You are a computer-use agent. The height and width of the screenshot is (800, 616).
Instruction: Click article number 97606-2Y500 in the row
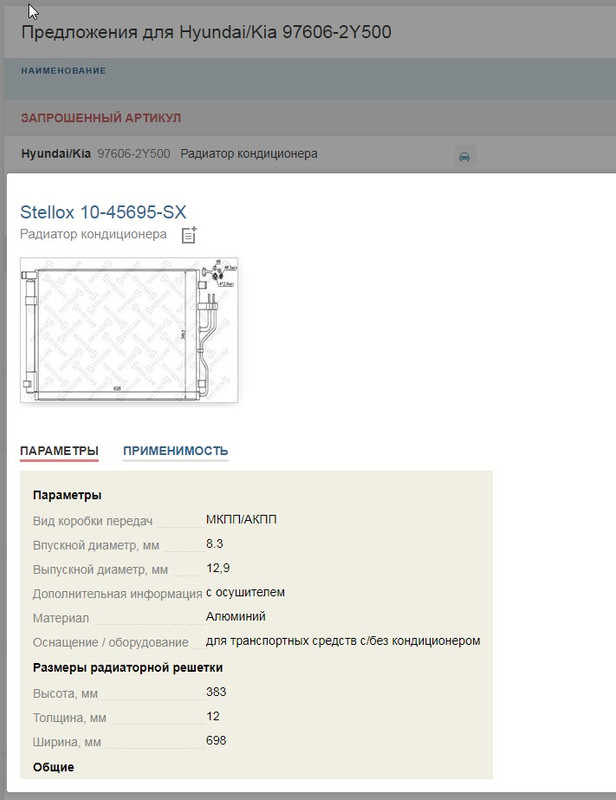point(134,154)
